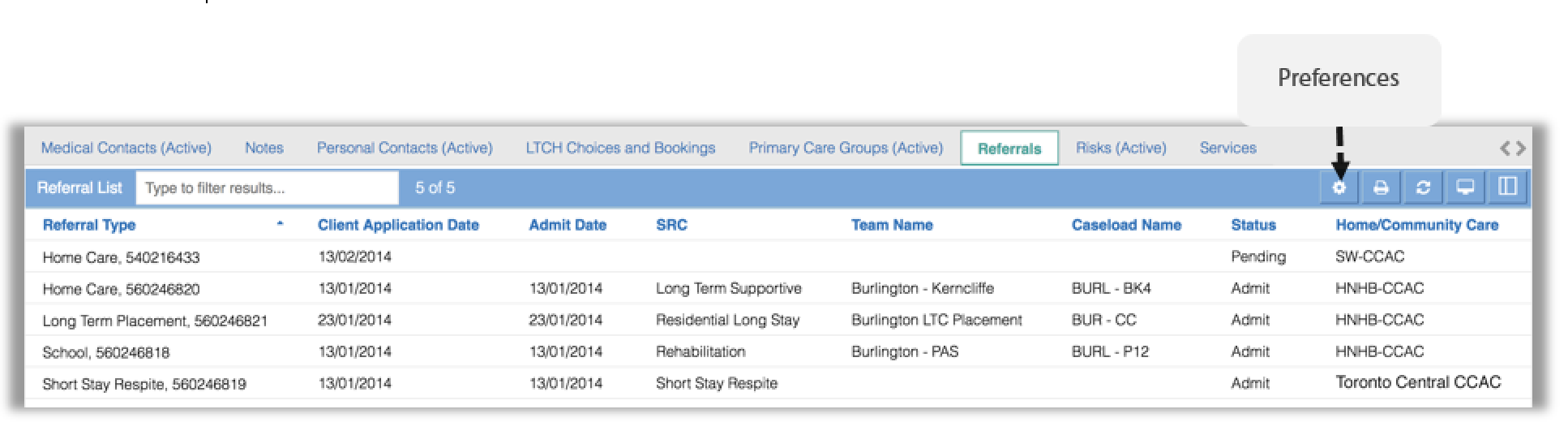Go to the Services tab

(x=1227, y=148)
